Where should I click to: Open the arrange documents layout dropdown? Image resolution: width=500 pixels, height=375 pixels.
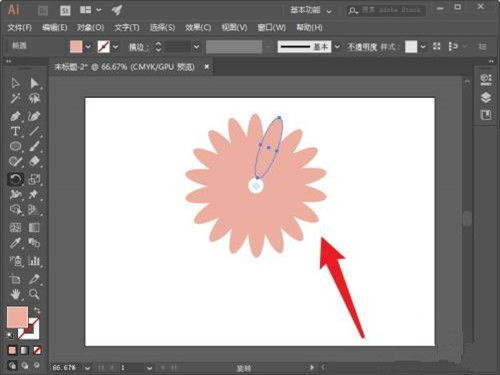[90, 10]
